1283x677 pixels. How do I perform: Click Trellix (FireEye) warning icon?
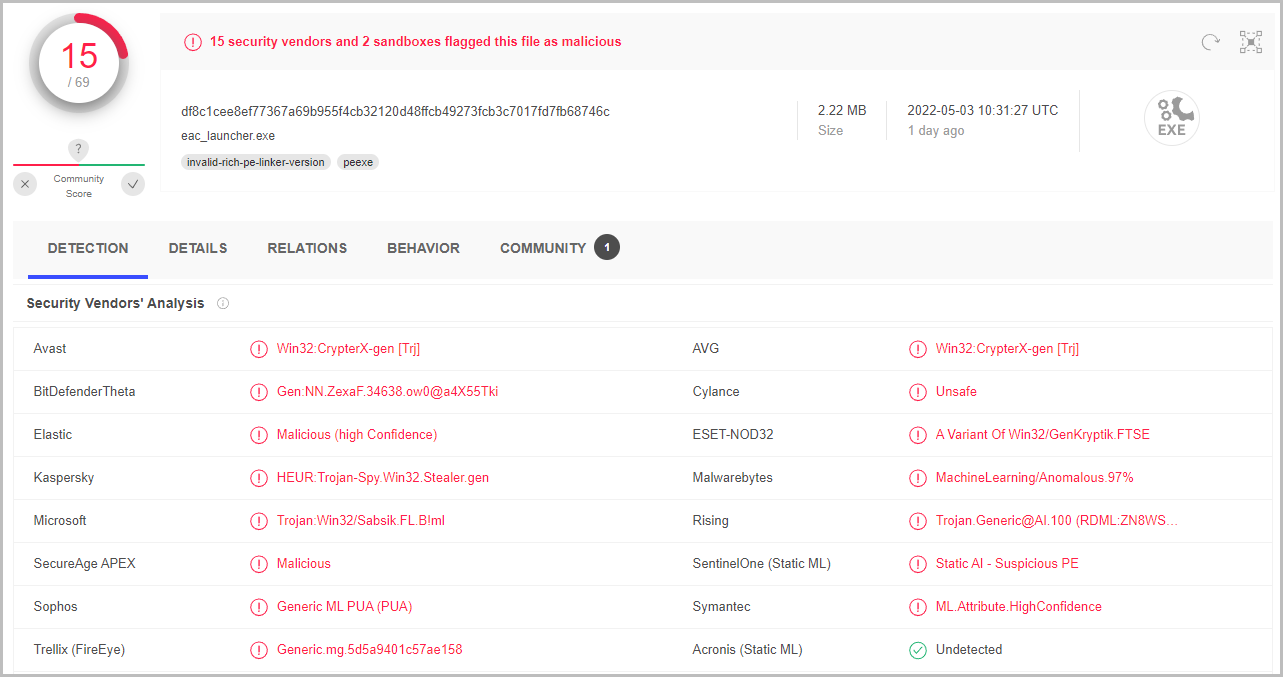click(x=259, y=650)
